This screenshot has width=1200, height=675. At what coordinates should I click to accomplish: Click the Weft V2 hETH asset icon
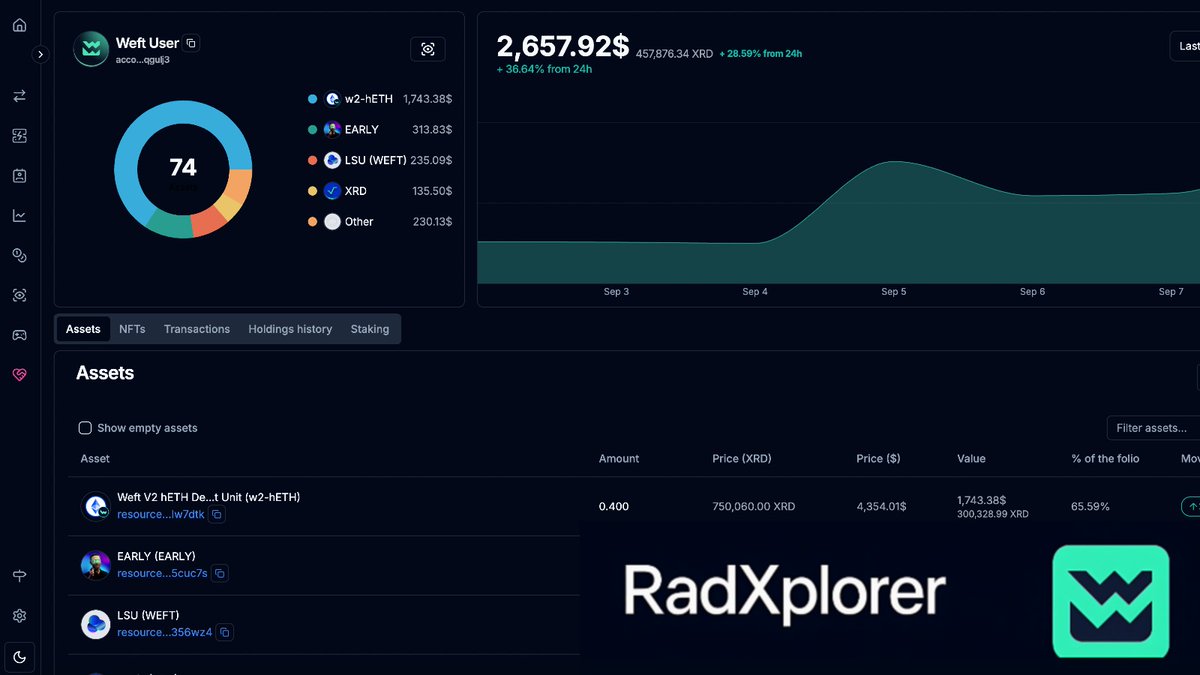[x=96, y=507]
